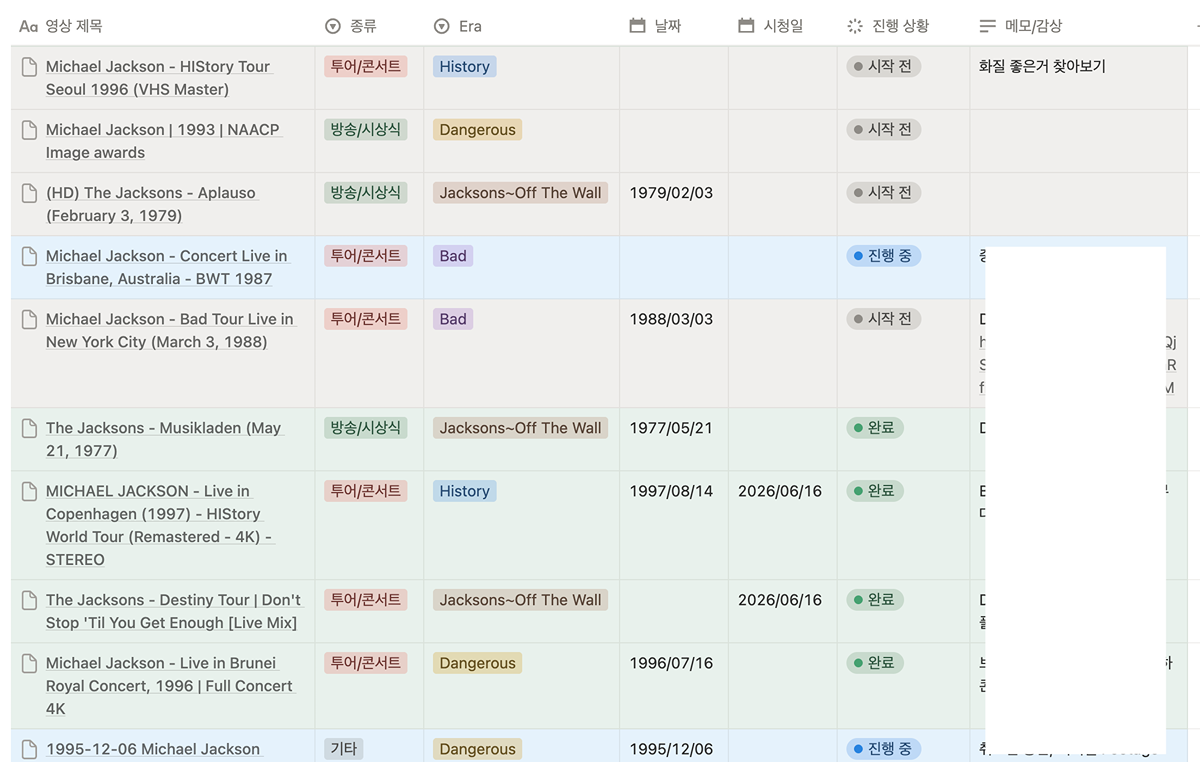1200x762 pixels.
Task: Open Live in Copenhagen 1997 HIStory Tour page
Action: pos(160,525)
